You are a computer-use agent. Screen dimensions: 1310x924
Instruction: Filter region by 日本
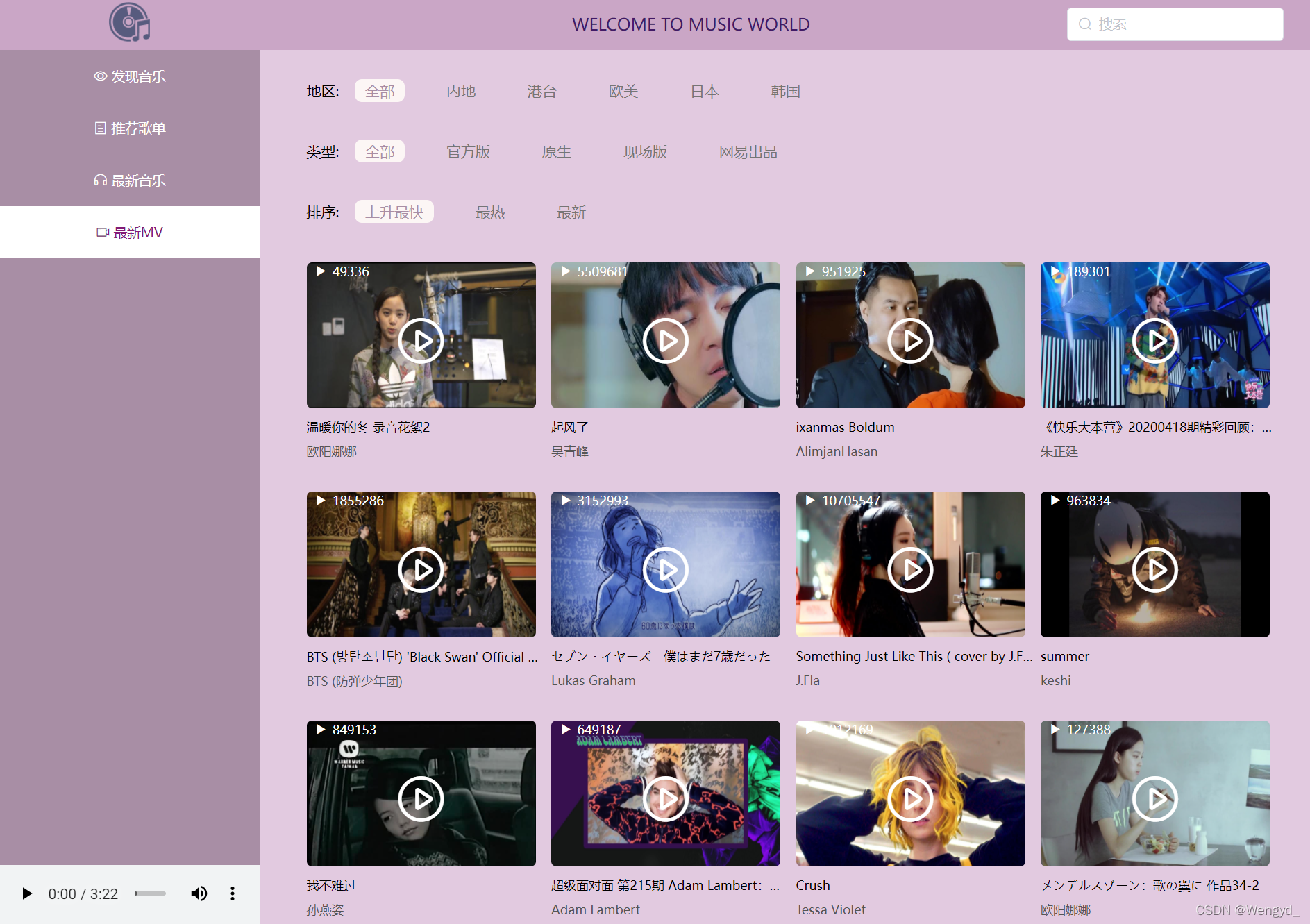705,91
